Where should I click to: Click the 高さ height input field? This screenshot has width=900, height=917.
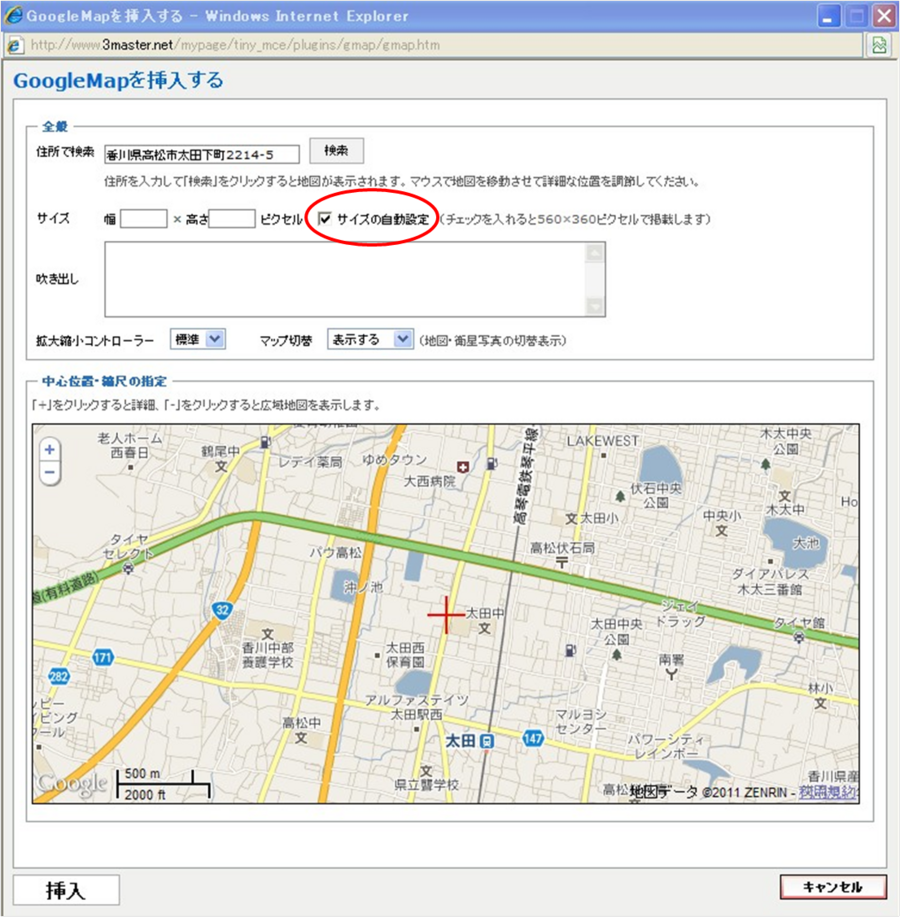coord(232,219)
